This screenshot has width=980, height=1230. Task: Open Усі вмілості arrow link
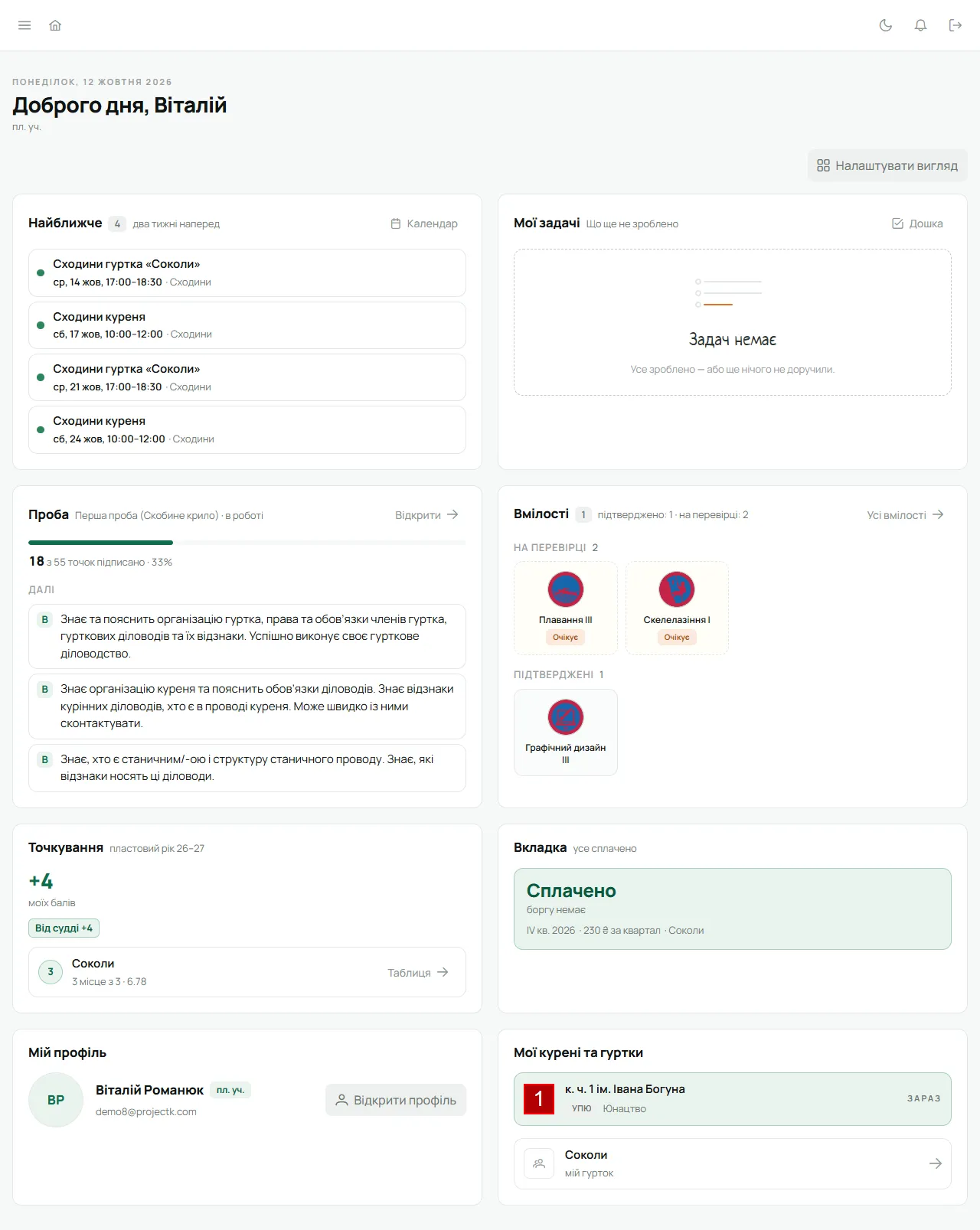point(905,515)
